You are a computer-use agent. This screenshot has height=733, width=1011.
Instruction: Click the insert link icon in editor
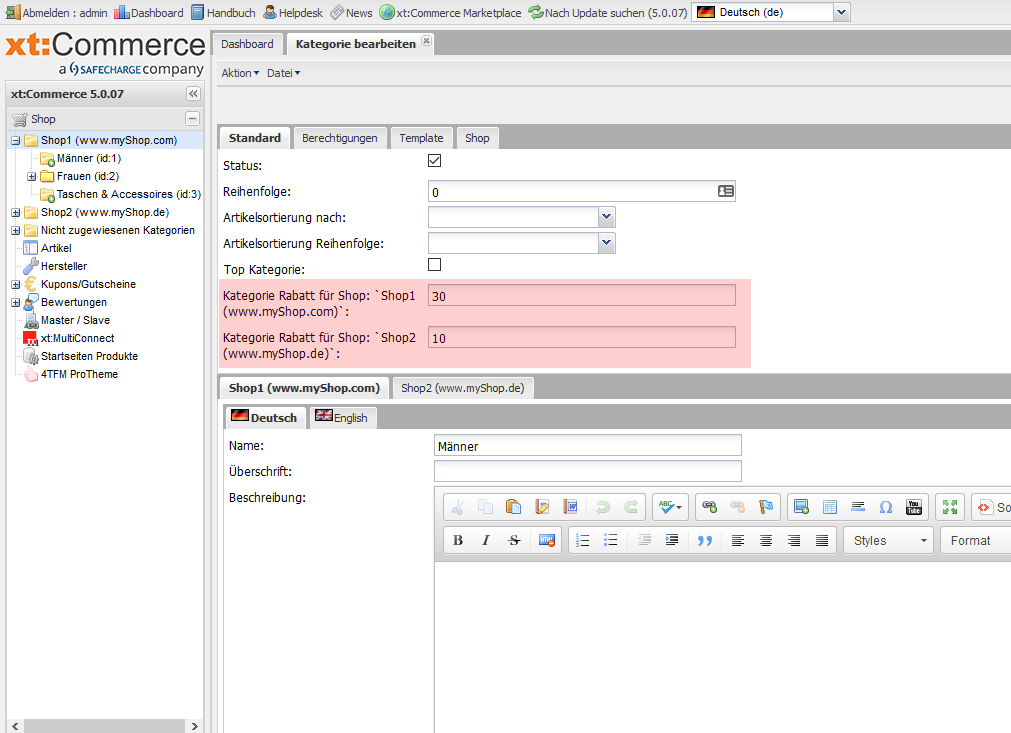tap(710, 507)
